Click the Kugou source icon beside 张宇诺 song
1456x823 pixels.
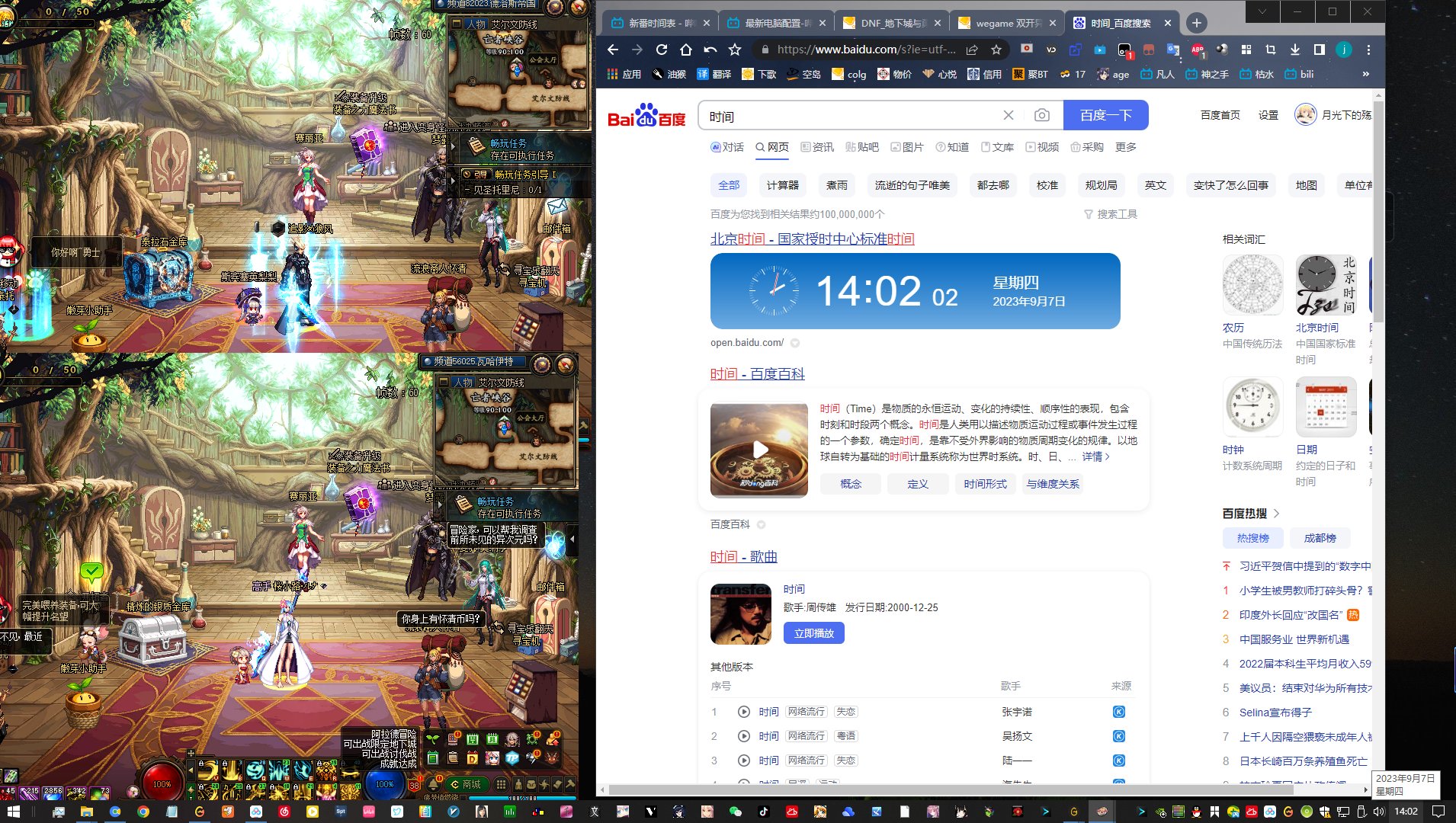[1118, 711]
